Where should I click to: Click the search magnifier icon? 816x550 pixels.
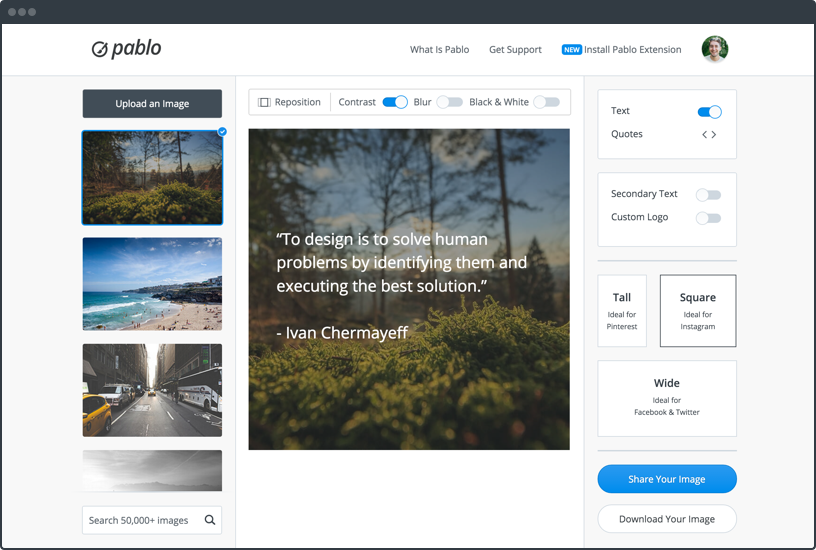coord(210,520)
